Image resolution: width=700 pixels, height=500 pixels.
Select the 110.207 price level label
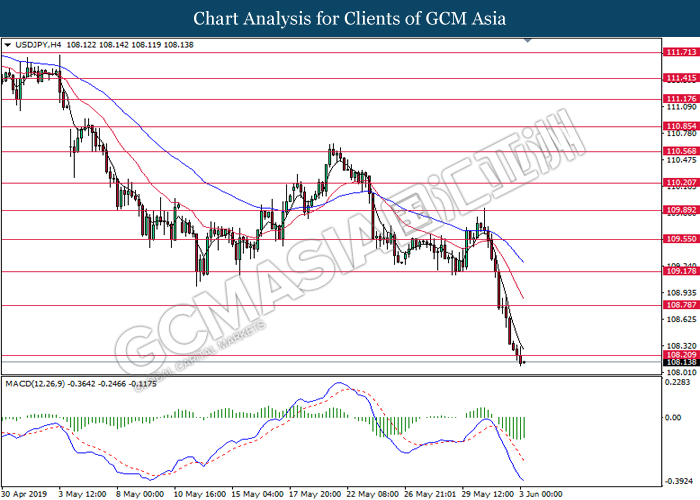(x=681, y=183)
